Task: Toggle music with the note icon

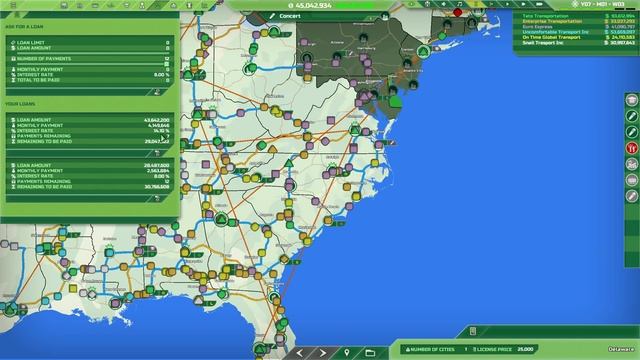Action: tap(460, 4)
